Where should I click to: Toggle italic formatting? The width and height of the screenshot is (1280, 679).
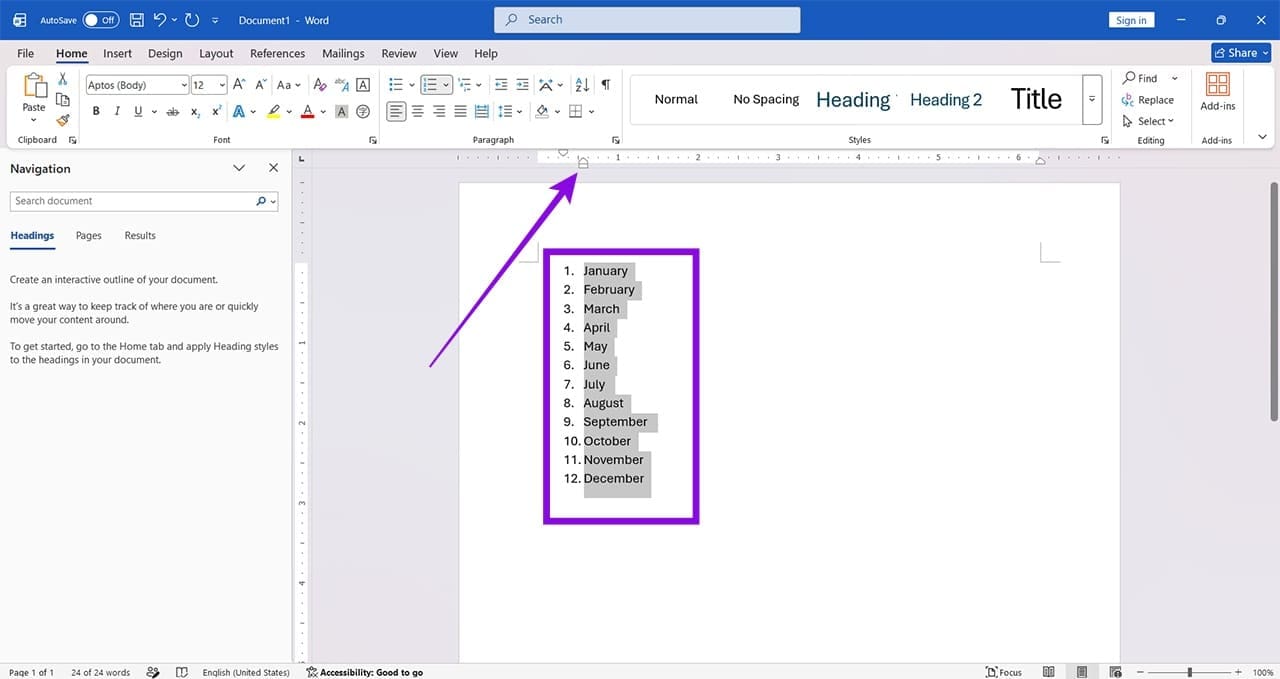[x=117, y=111]
